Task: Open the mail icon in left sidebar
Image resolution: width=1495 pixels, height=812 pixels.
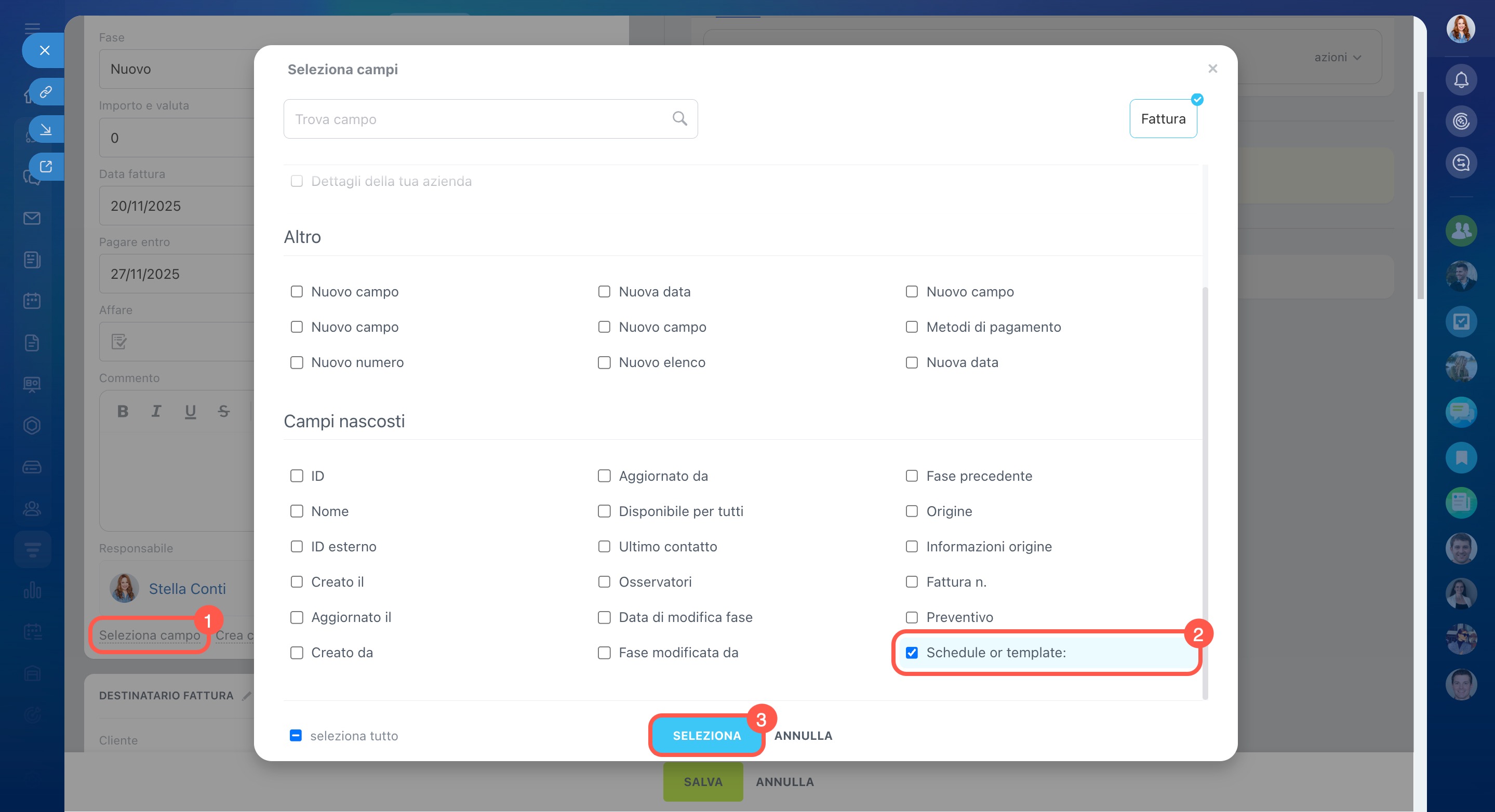Action: [x=32, y=218]
